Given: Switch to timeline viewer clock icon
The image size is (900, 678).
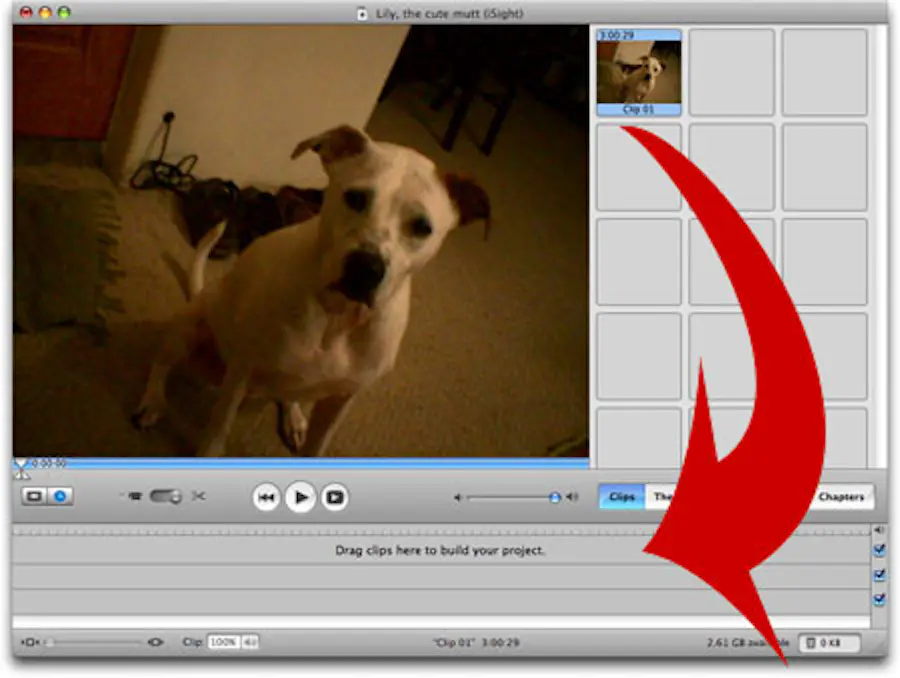Looking at the screenshot, I should pyautogui.click(x=59, y=495).
